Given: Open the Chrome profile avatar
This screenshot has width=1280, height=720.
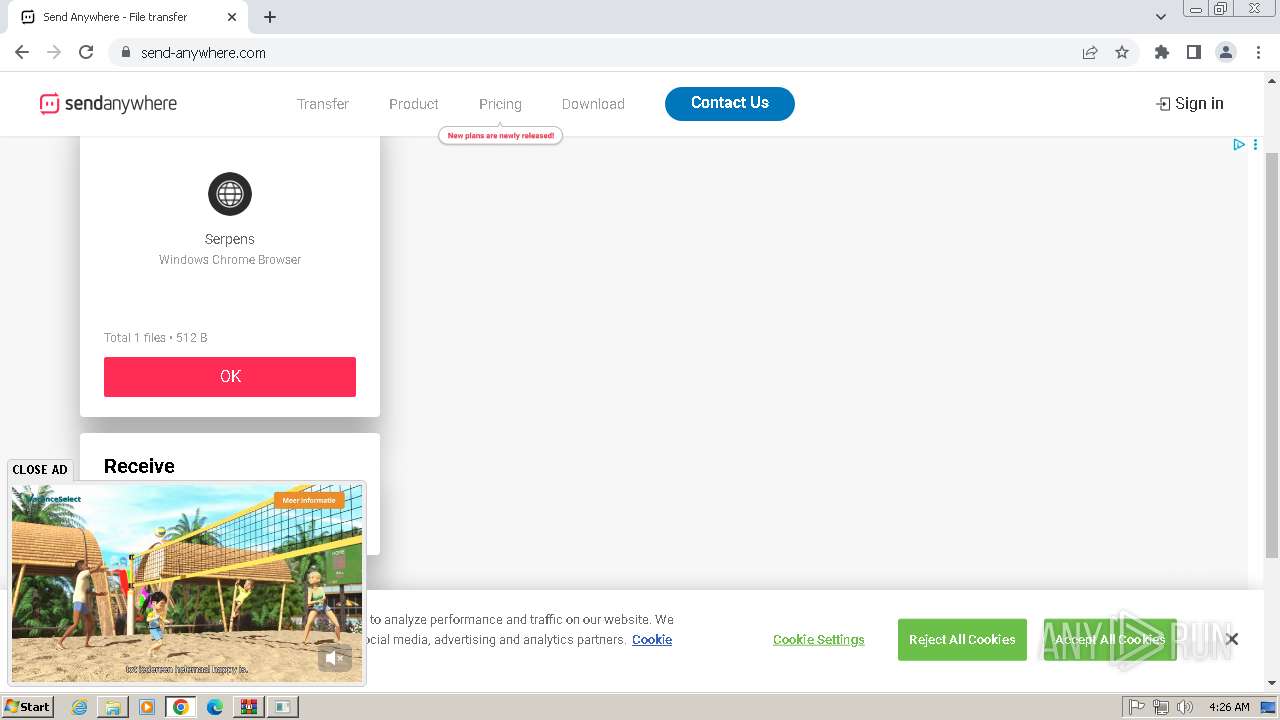Looking at the screenshot, I should [x=1226, y=52].
